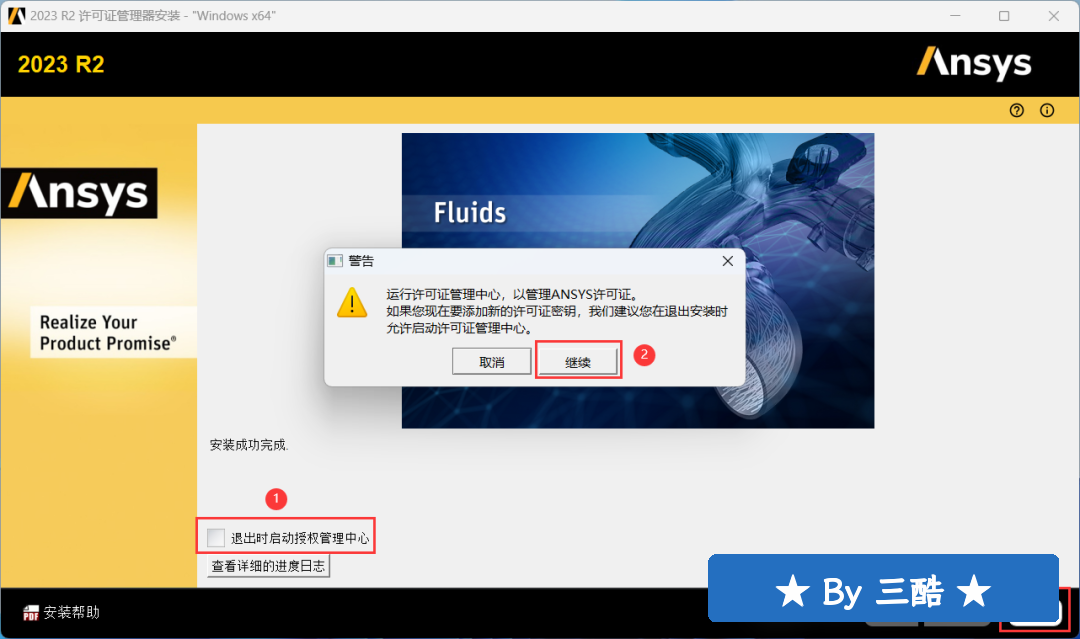The image size is (1080, 639).
Task: Click 取消 in the warning dialog
Action: coord(492,362)
